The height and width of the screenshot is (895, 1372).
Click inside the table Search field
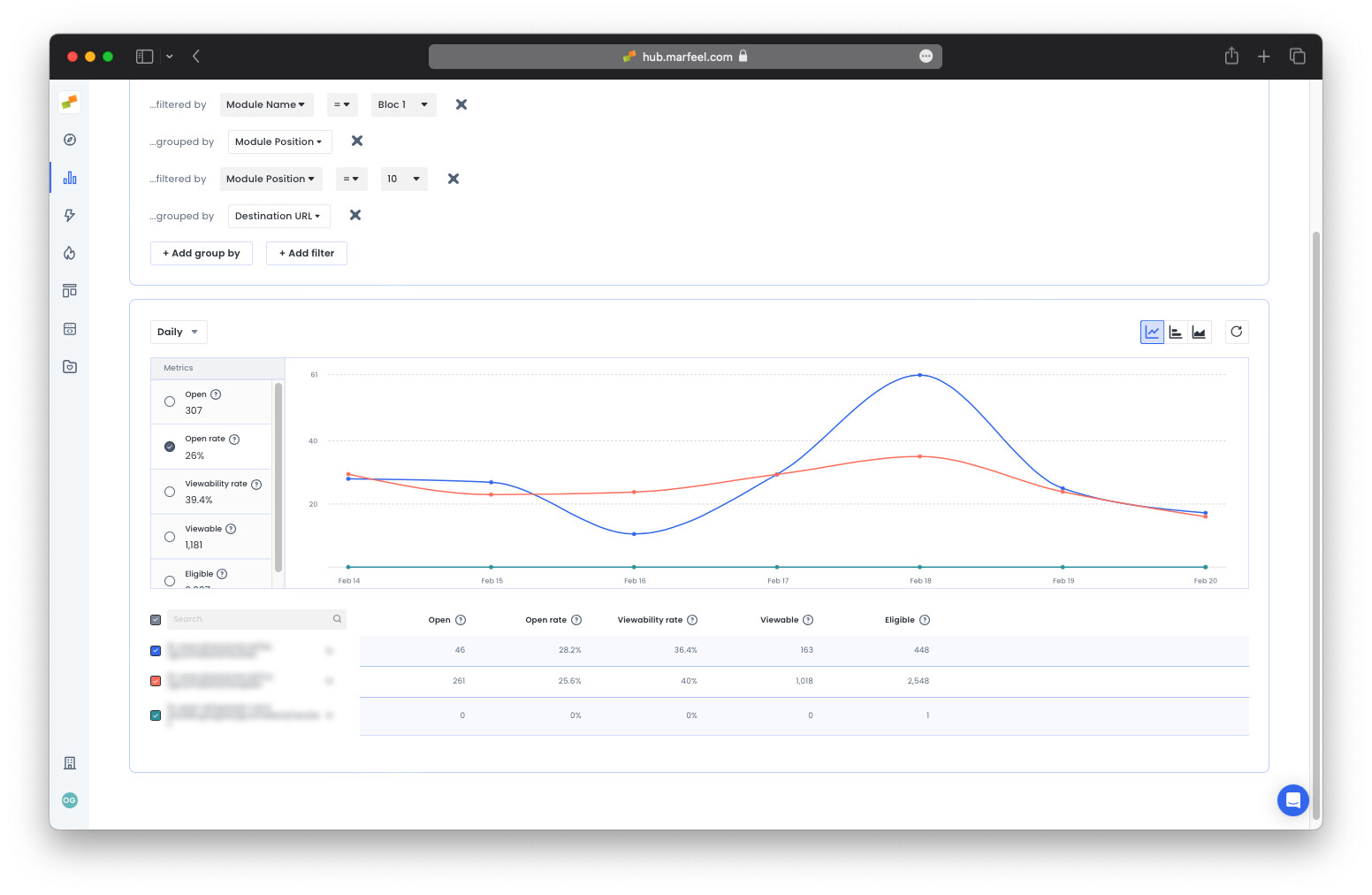click(x=252, y=619)
